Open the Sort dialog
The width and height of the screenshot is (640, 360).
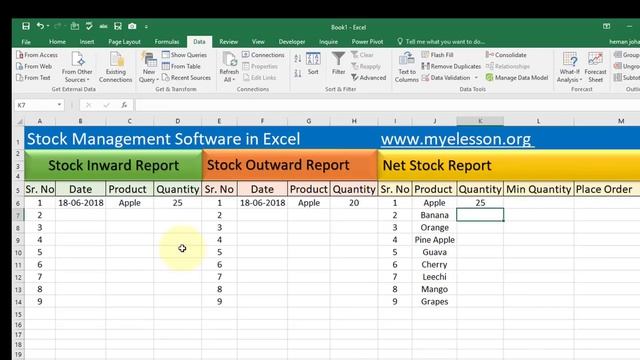(313, 64)
